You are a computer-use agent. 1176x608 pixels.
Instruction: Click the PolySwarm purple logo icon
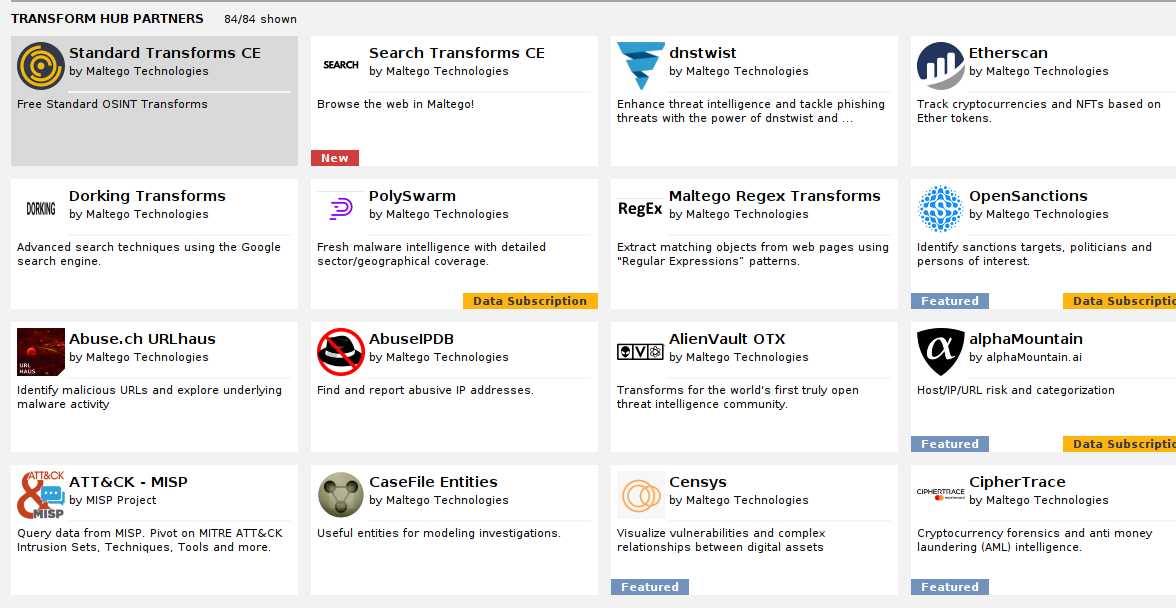(x=340, y=209)
